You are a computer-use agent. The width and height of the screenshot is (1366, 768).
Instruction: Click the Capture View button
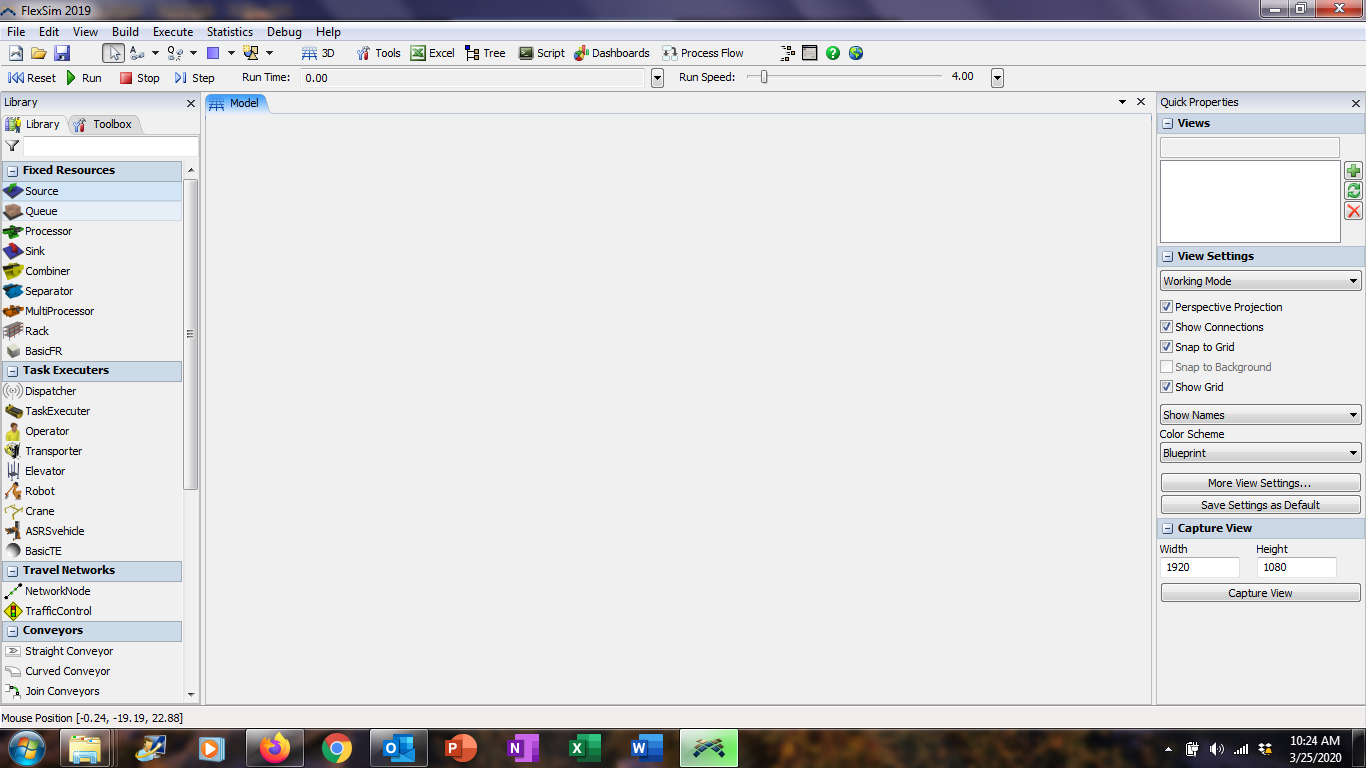click(1260, 593)
